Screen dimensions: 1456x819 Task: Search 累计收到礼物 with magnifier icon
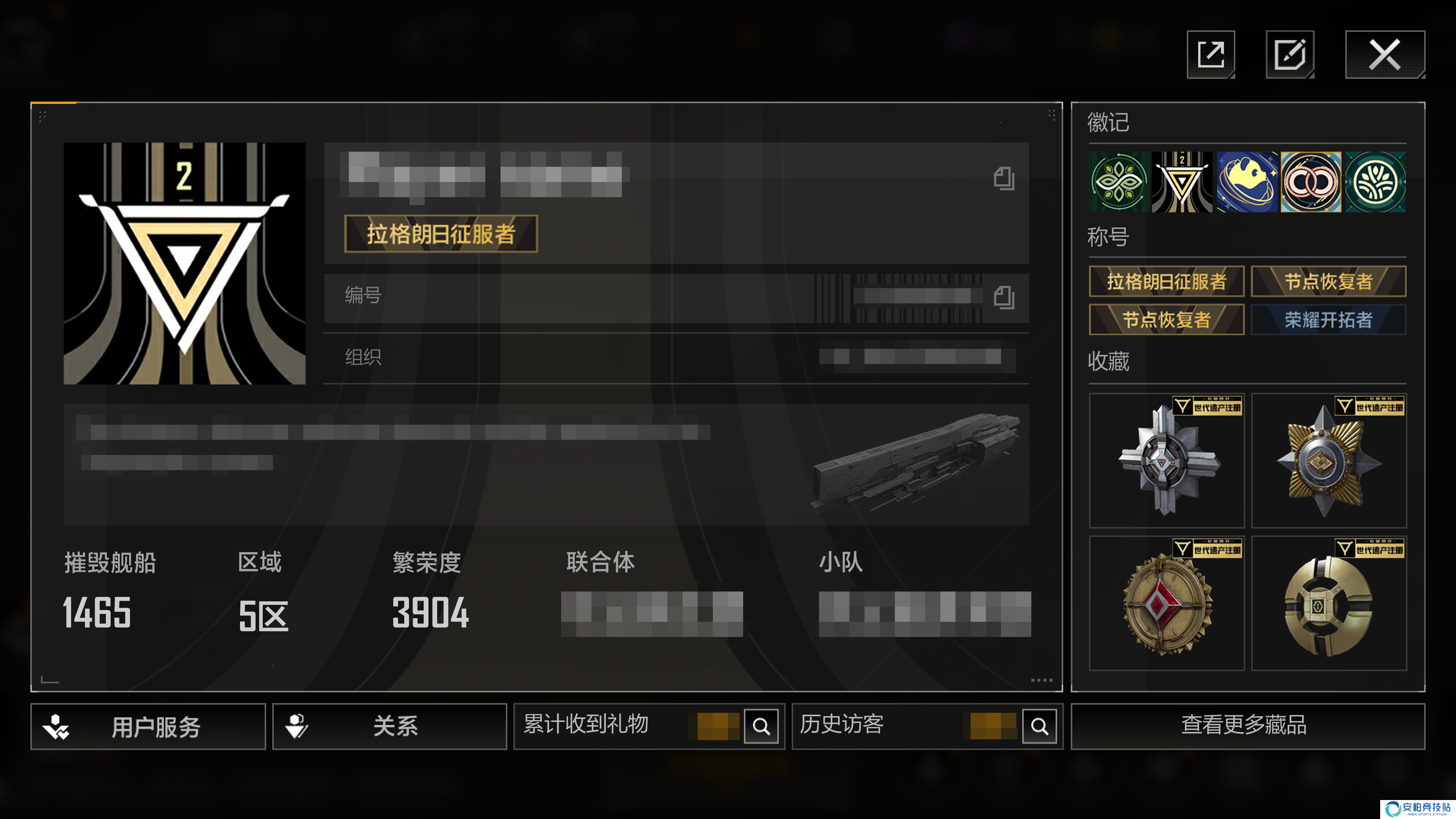coord(761,726)
